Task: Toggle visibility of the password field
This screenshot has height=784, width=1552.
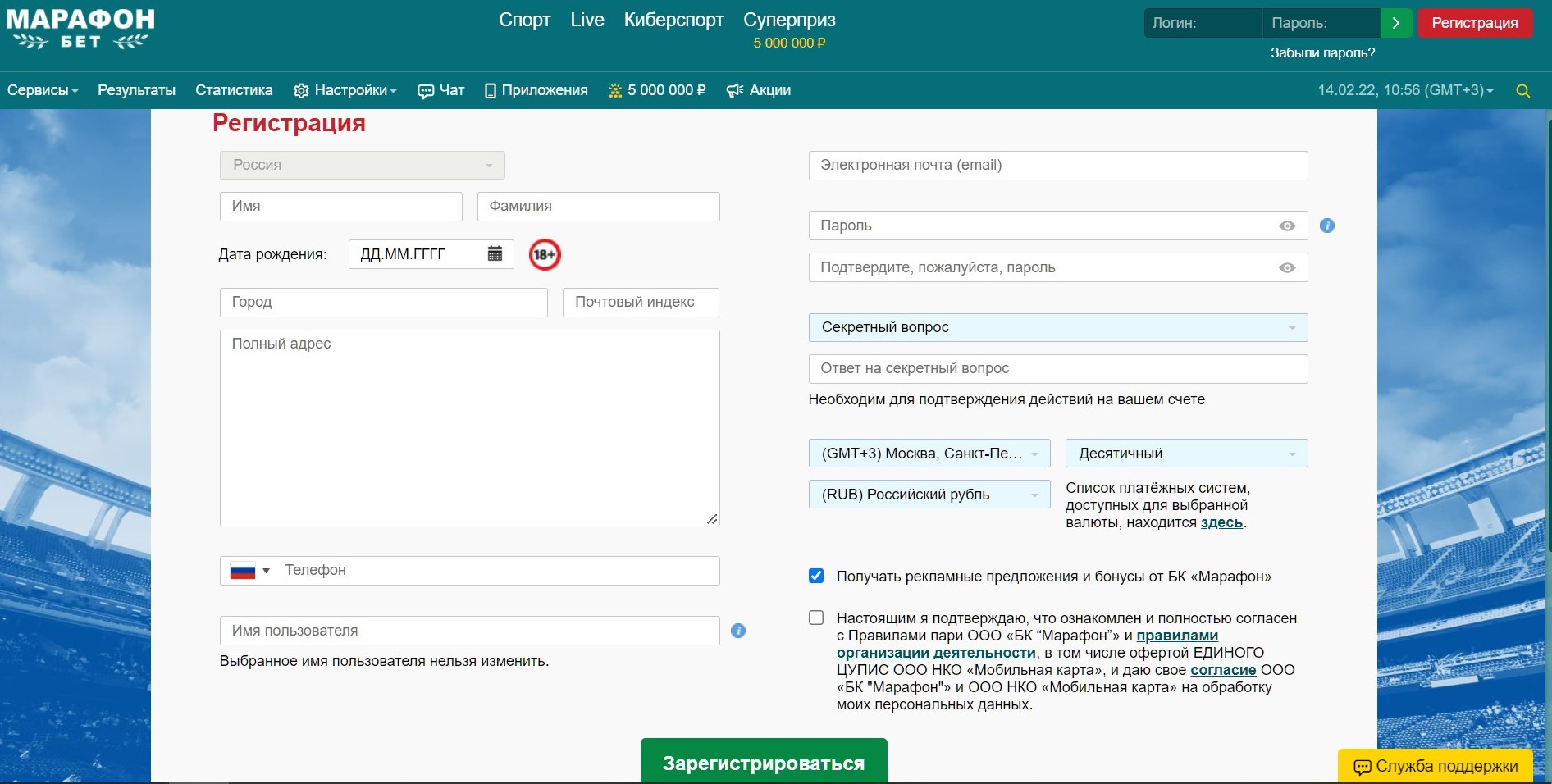Action: pos(1287,226)
